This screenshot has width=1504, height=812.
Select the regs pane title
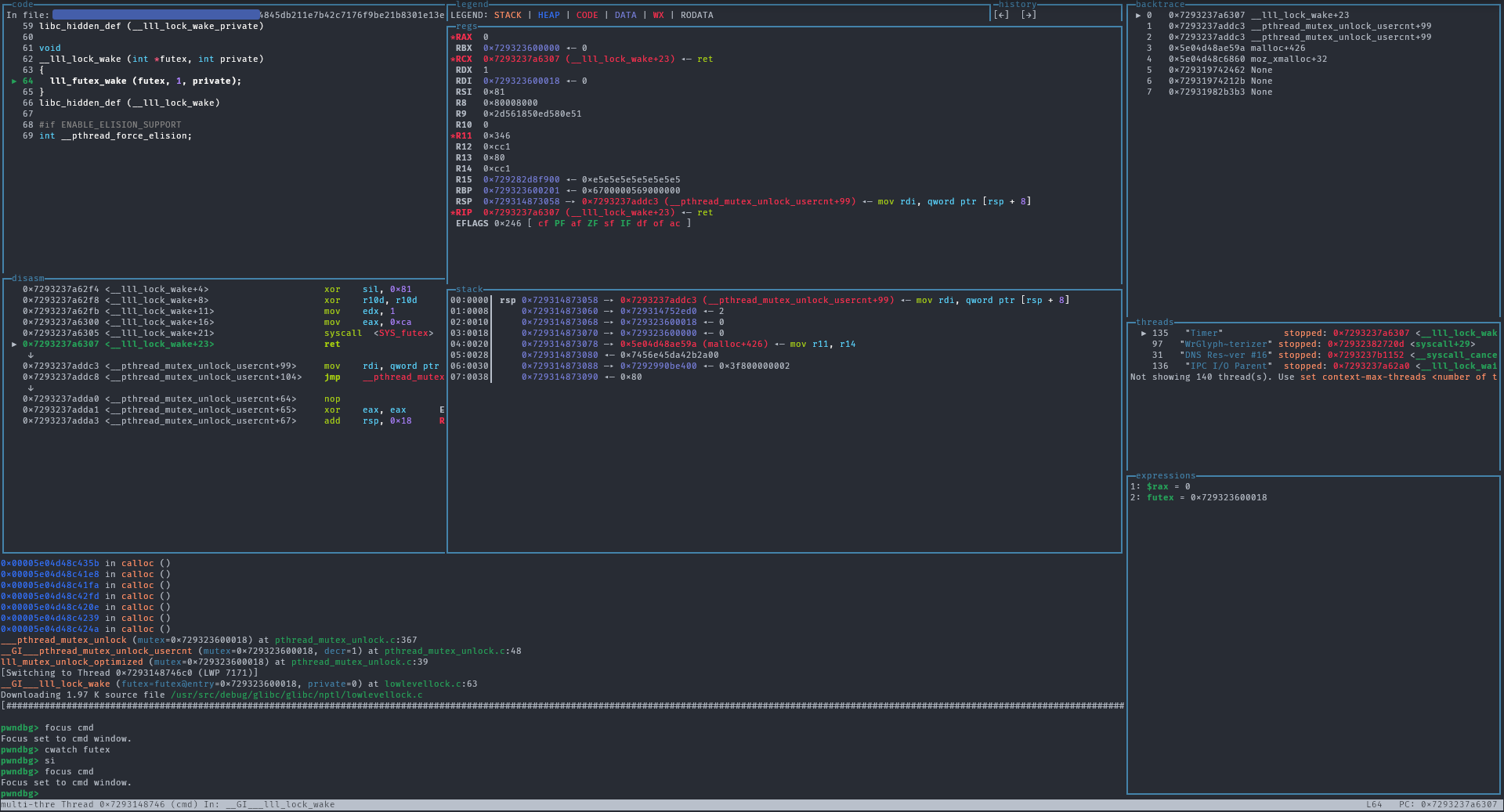466,27
